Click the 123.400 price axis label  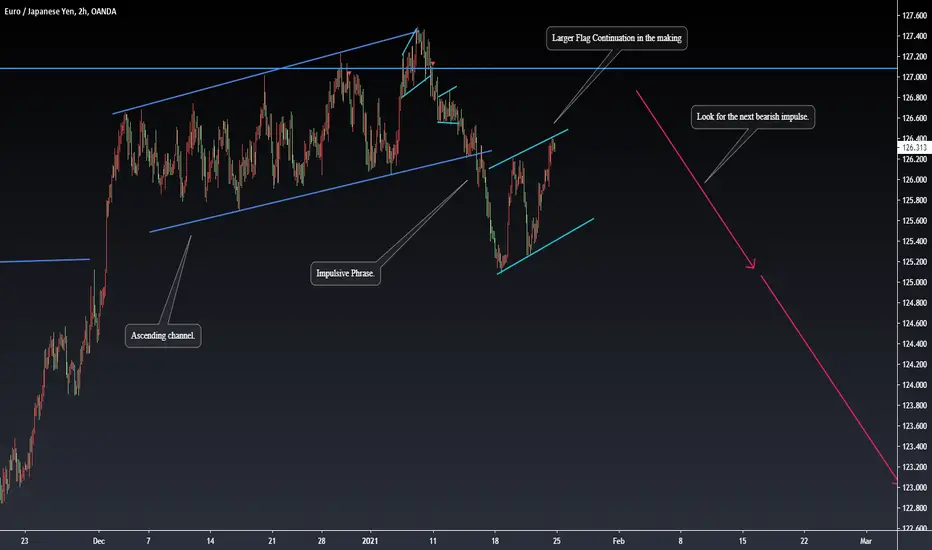(914, 447)
